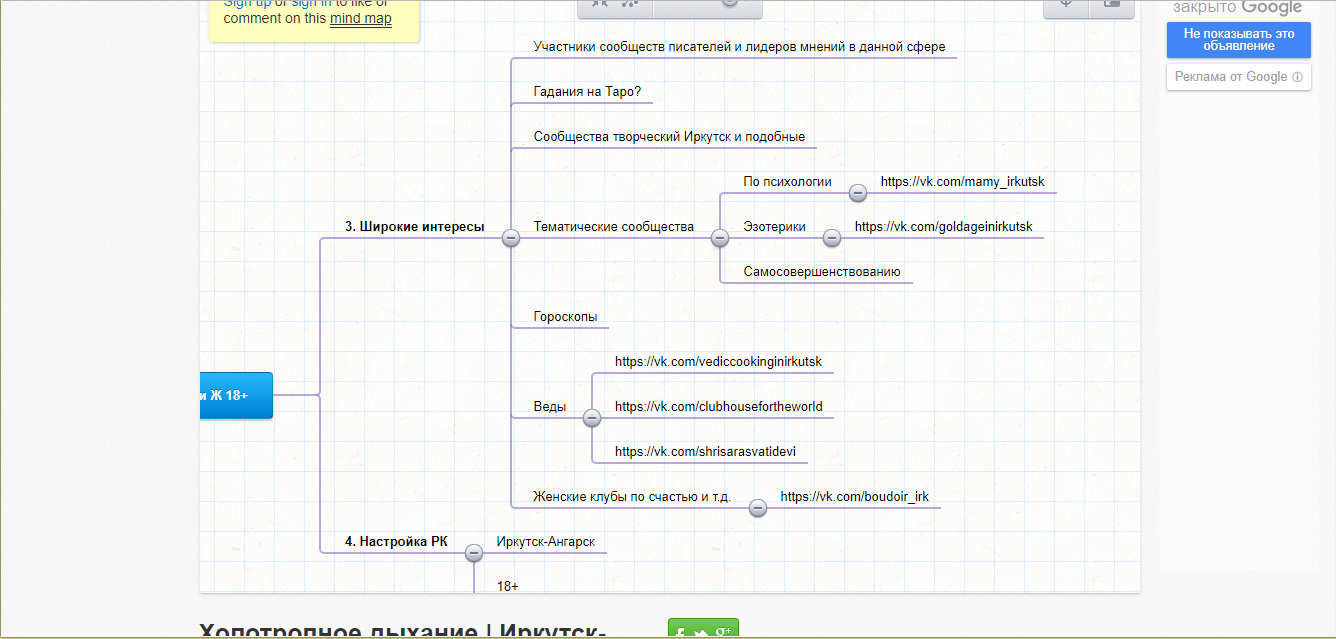Select the 'Гадания на Таро?' node

click(587, 92)
